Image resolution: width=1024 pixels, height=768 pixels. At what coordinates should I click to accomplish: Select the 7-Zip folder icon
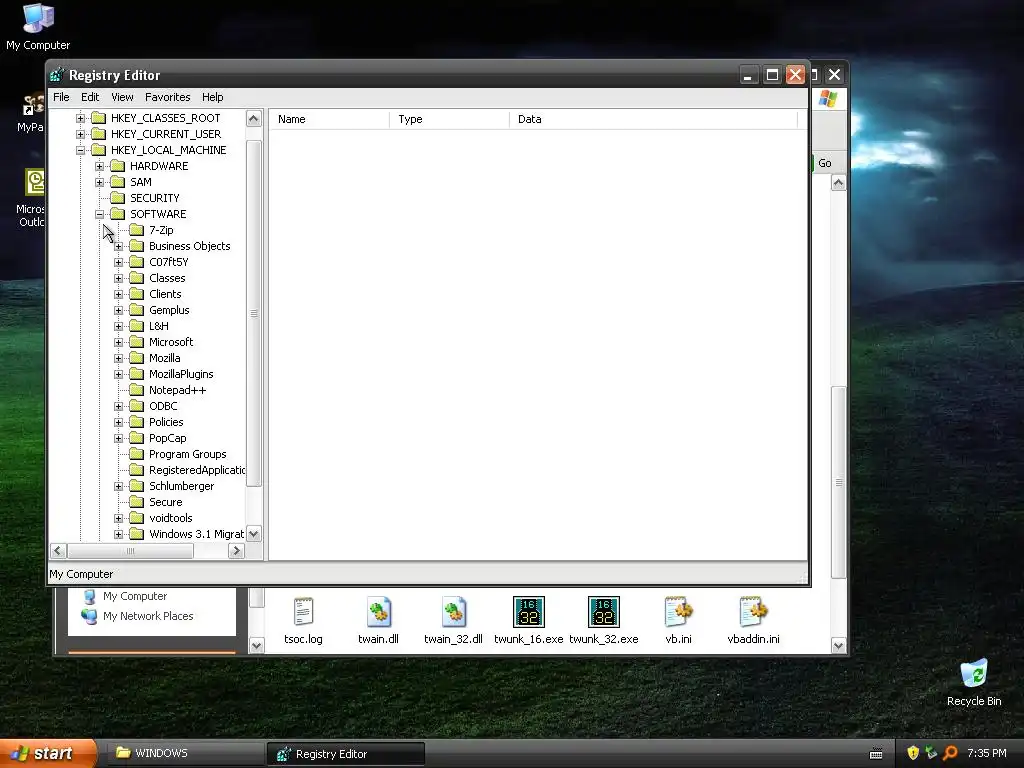(x=136, y=230)
